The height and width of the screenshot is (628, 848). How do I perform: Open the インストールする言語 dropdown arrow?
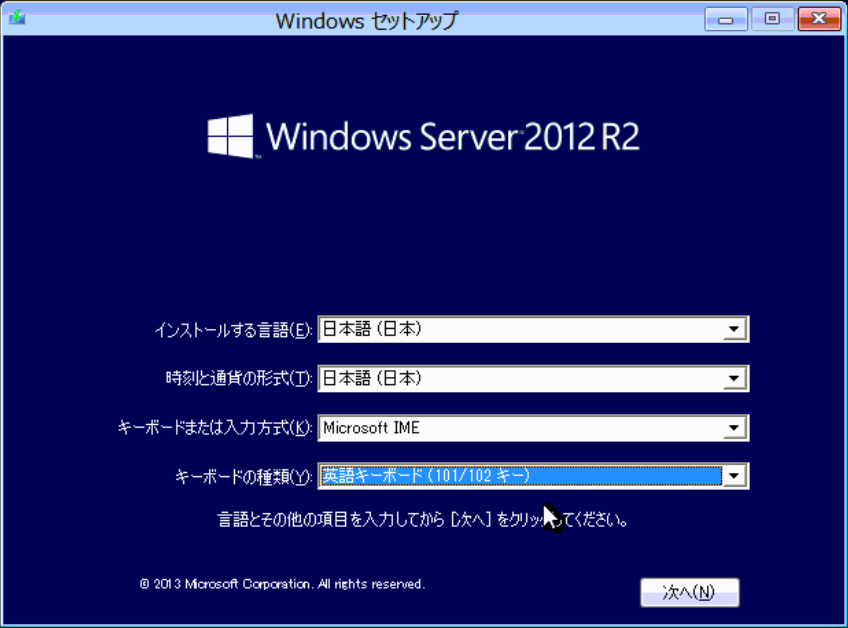coord(734,329)
